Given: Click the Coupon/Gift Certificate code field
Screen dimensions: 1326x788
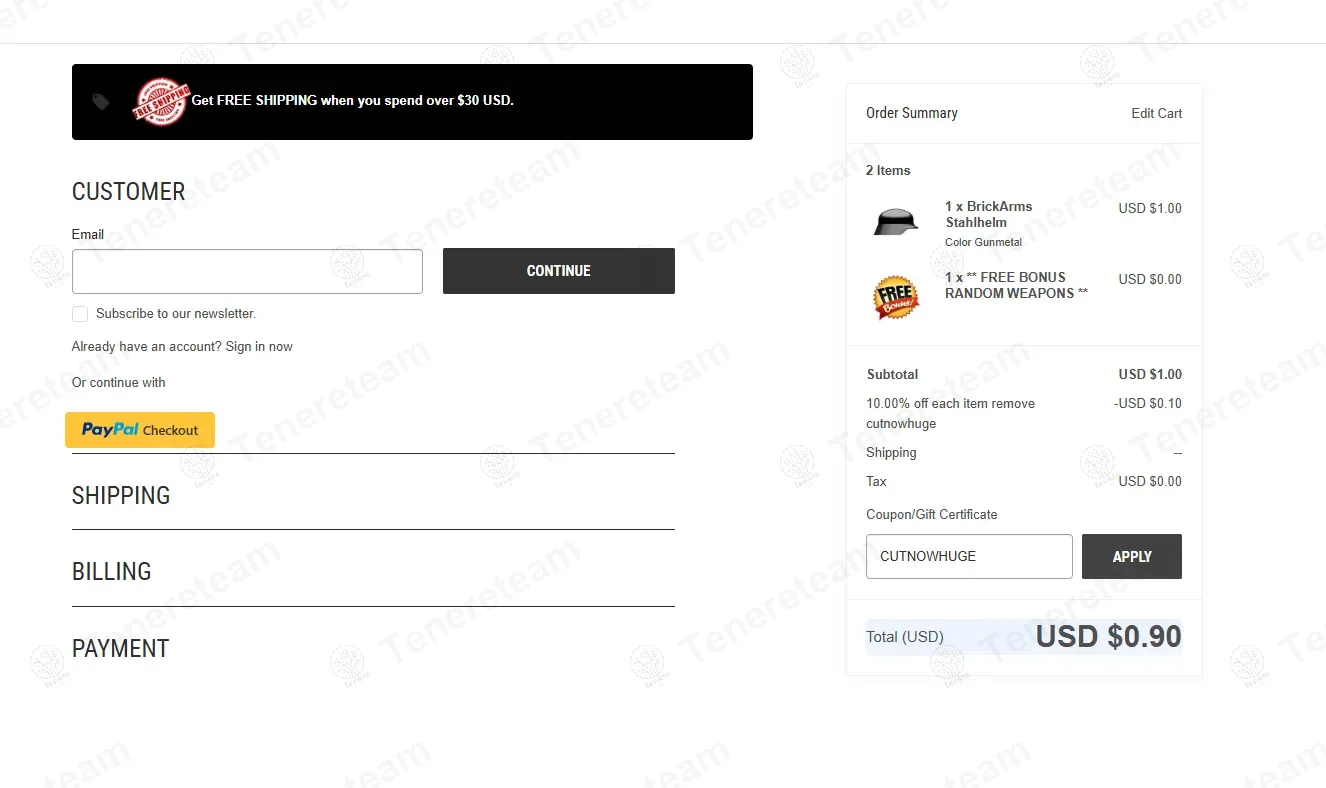Looking at the screenshot, I should click(x=968, y=557).
